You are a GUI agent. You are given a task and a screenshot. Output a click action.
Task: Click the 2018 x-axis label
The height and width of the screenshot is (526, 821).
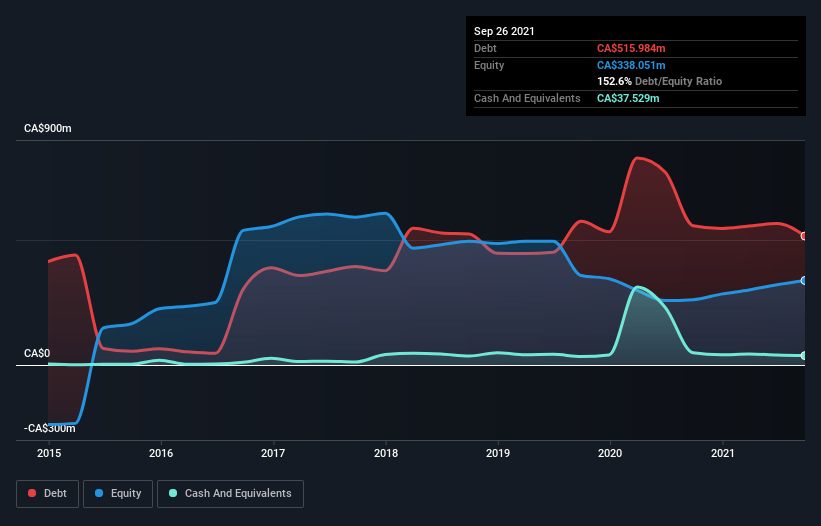386,453
